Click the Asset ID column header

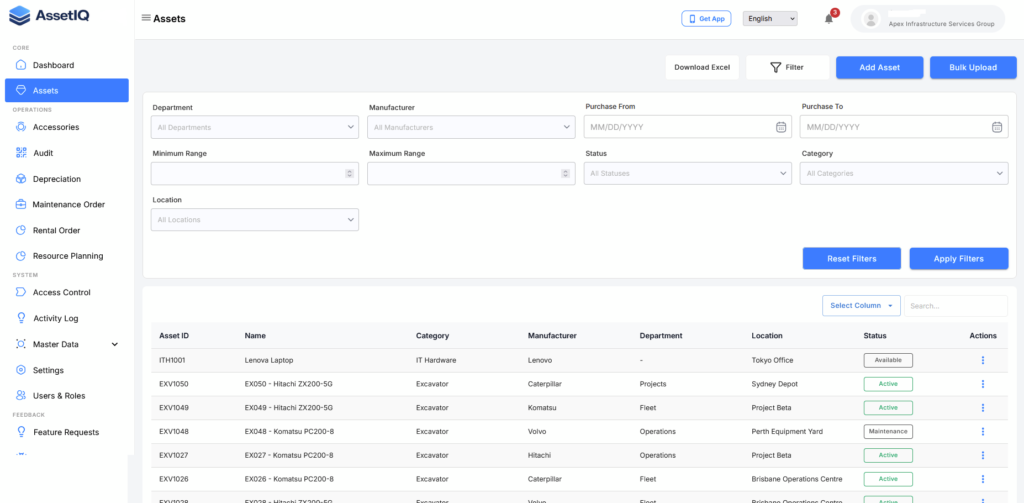(x=174, y=336)
